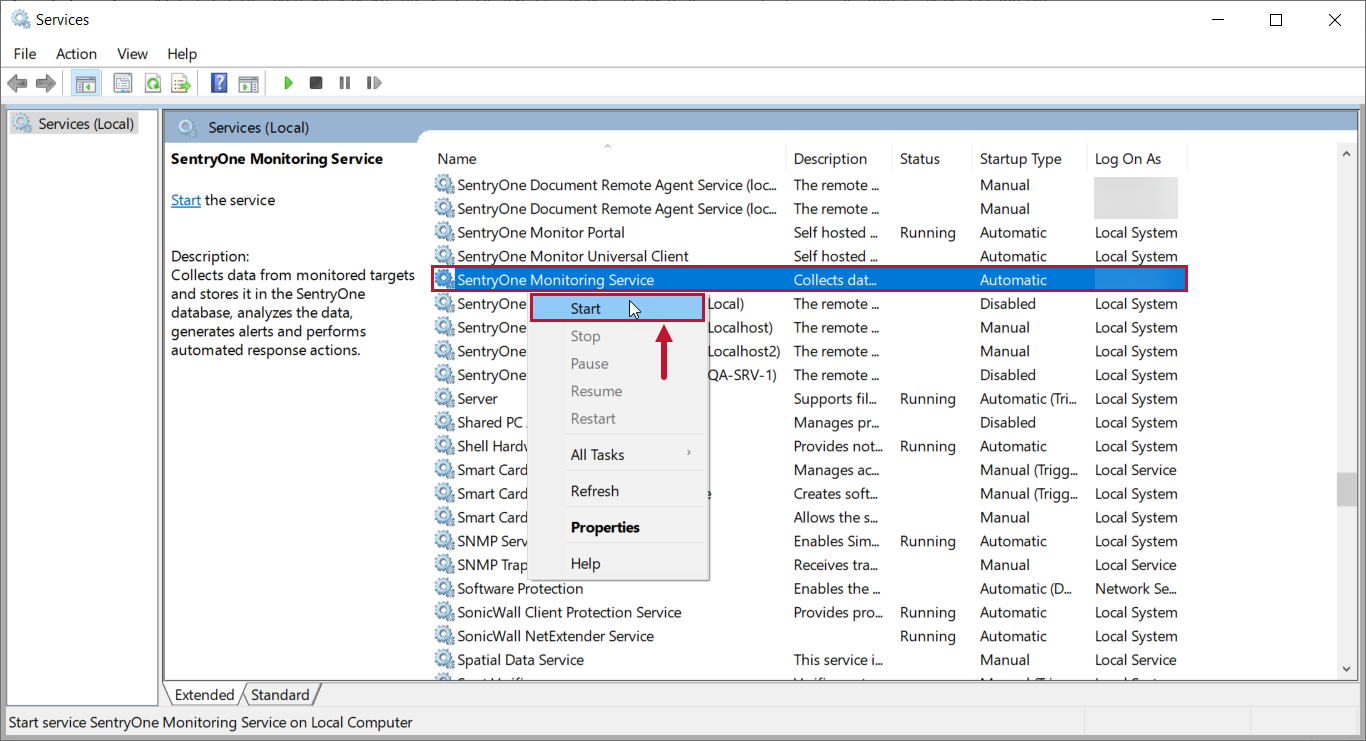
Task: Click the Start the service link
Action: tap(186, 200)
